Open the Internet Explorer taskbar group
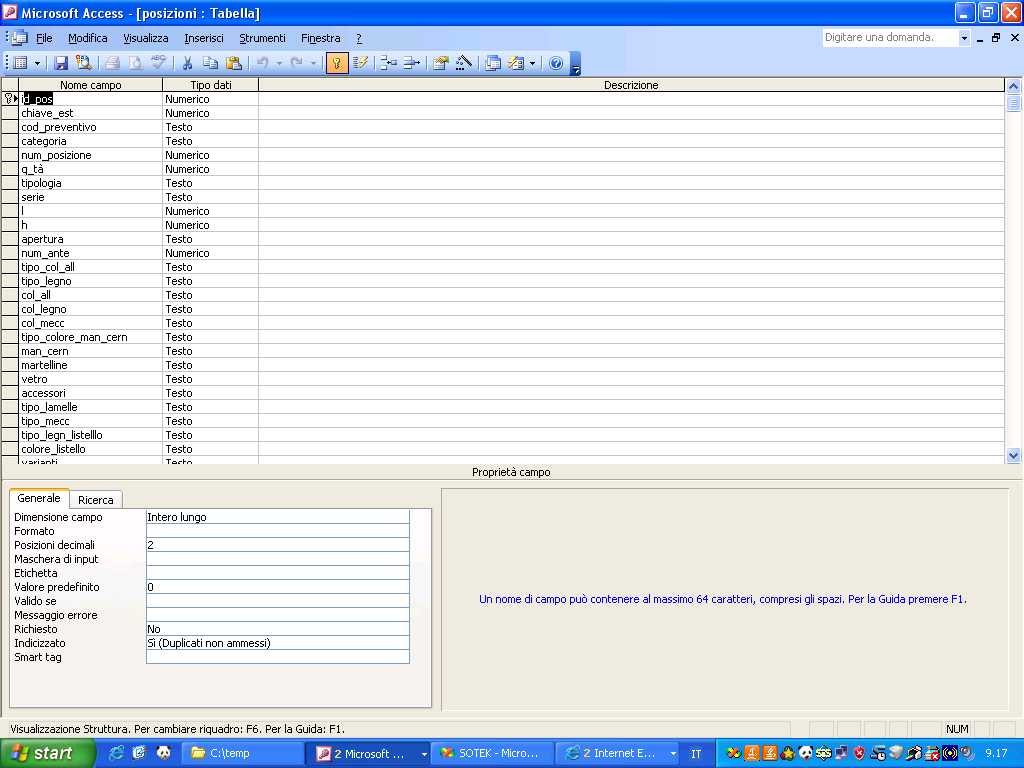 coord(619,753)
